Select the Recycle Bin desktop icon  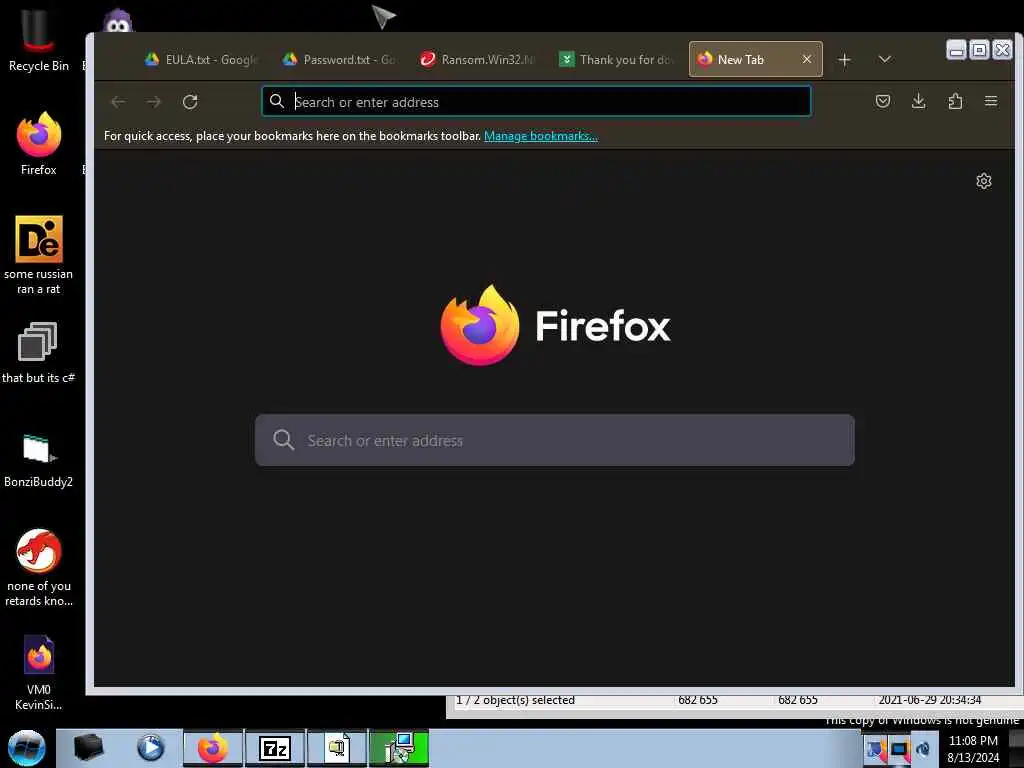point(39,40)
